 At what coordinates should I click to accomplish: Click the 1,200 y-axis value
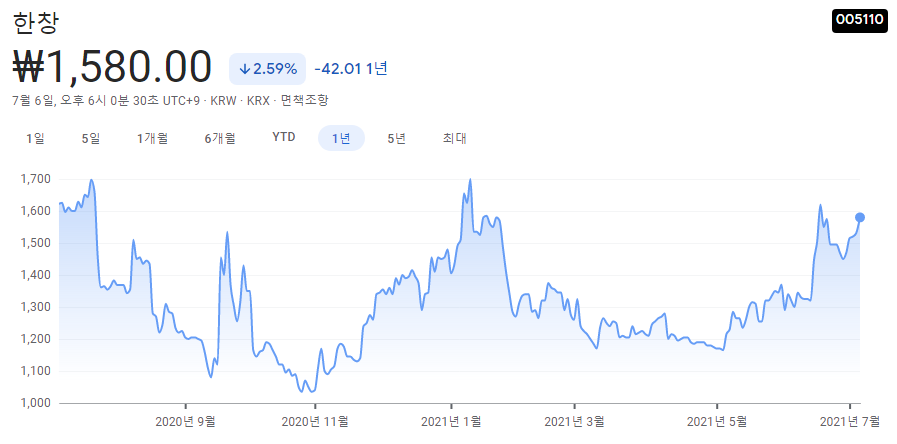[x=35, y=339]
